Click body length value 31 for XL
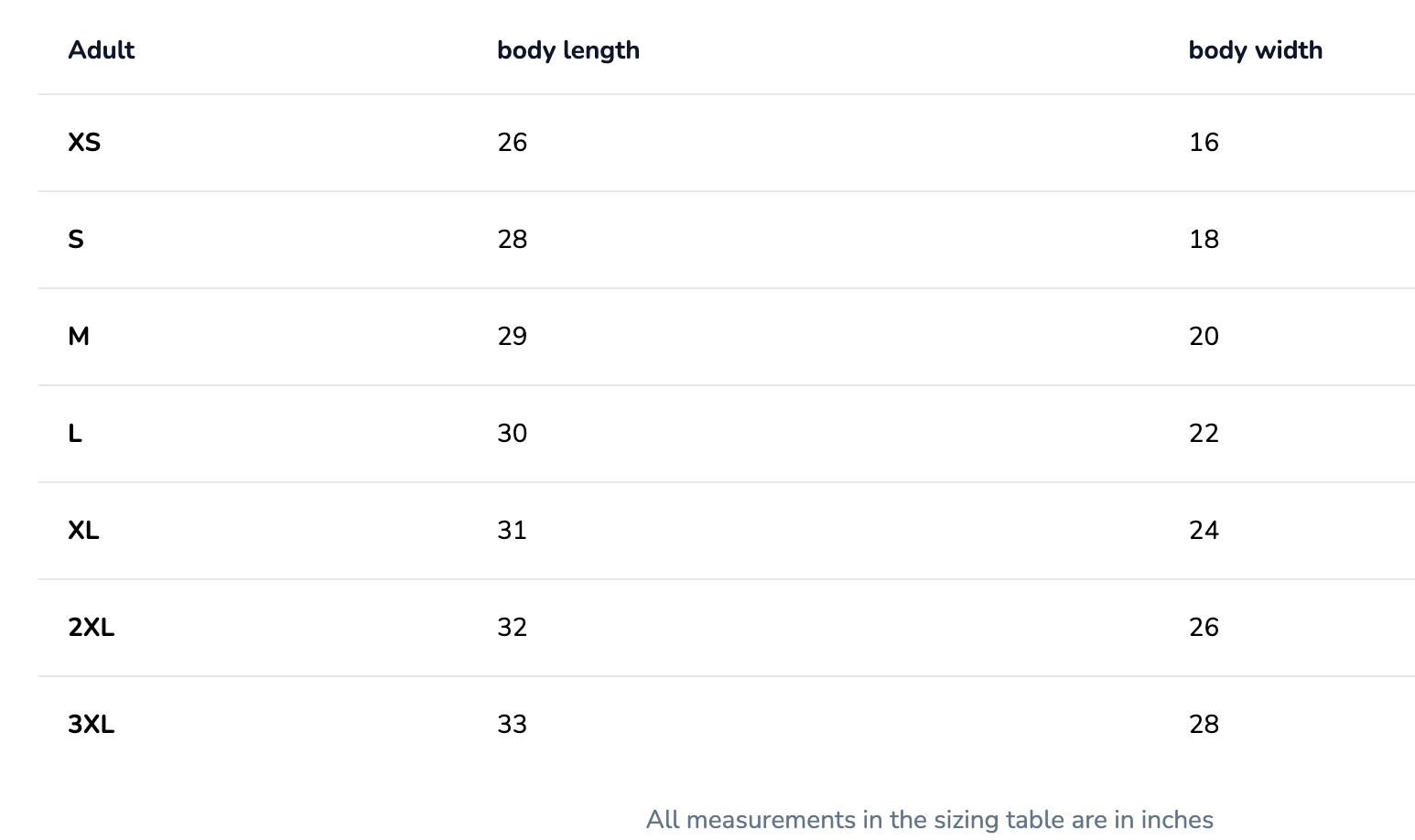Viewport: 1415px width, 840px height. coord(512,531)
